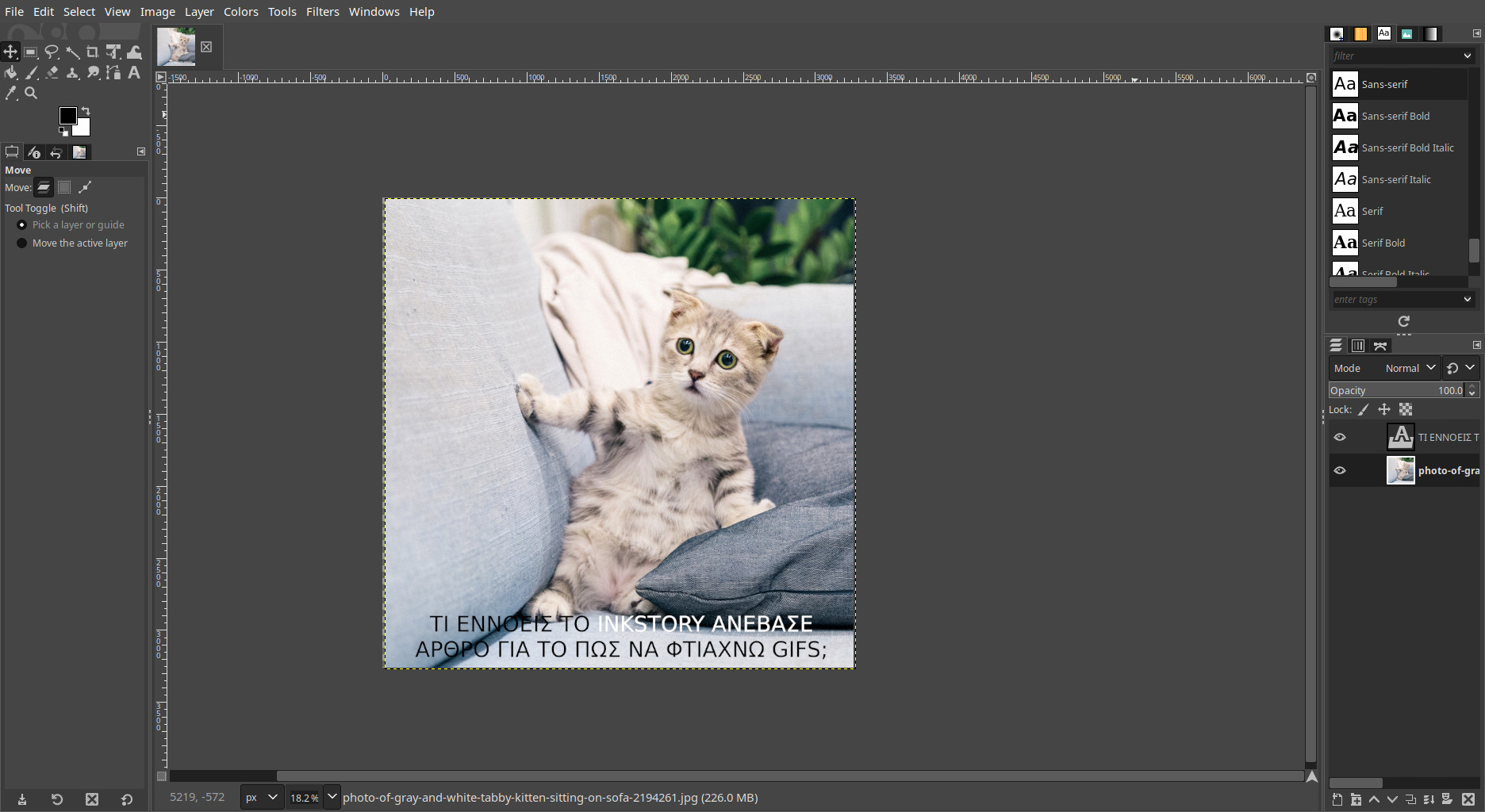Select 'Move the active layer' radio button

22,243
